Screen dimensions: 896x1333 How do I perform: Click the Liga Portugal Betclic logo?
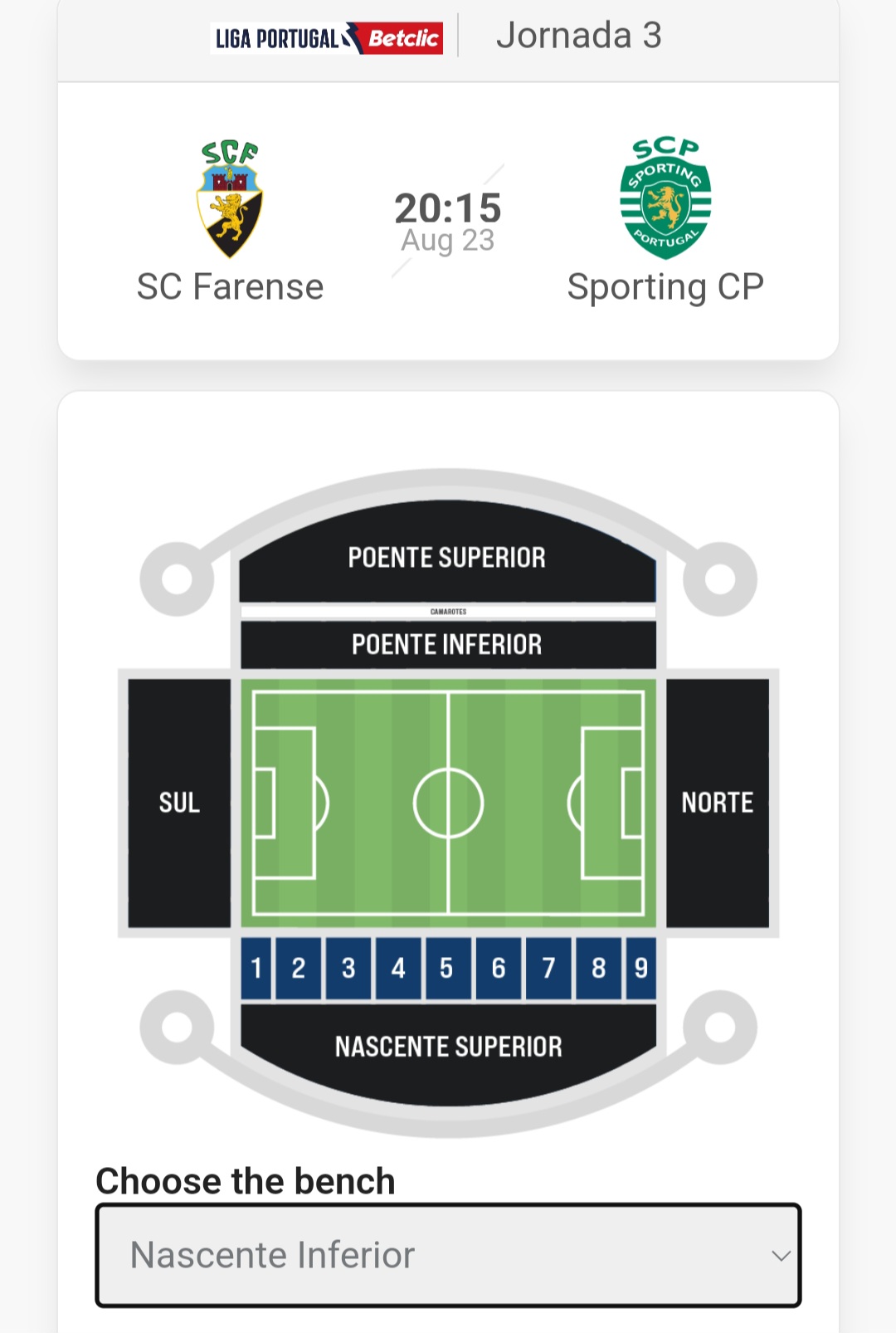(327, 38)
